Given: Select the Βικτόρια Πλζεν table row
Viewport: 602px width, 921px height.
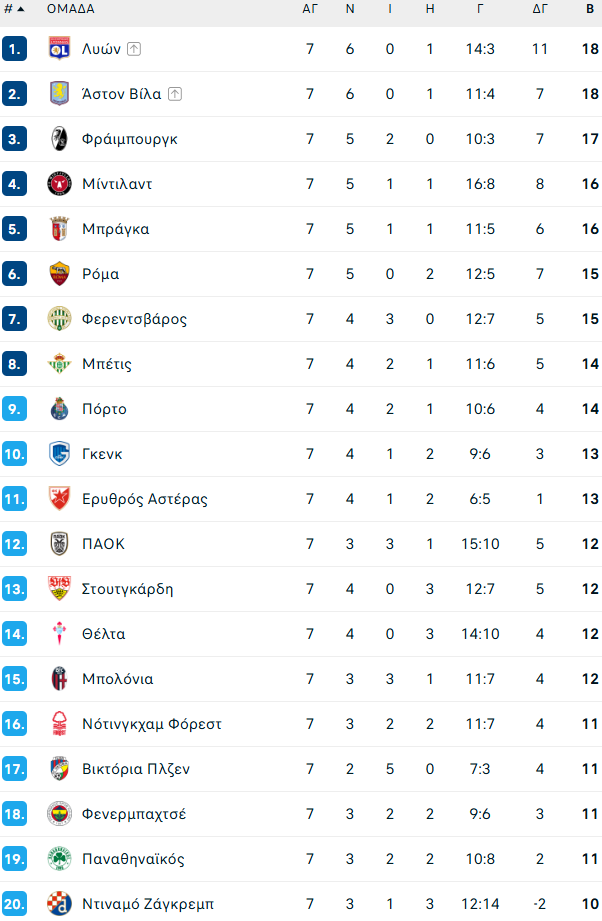Looking at the screenshot, I should 300,768.
